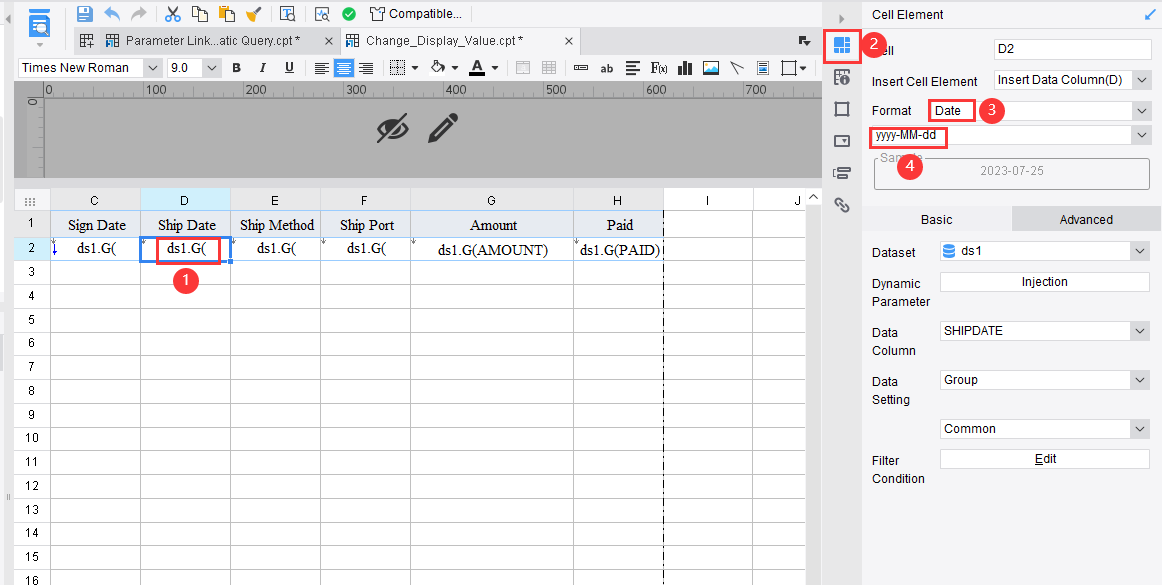
Task: Open the font color picker
Action: 479,67
